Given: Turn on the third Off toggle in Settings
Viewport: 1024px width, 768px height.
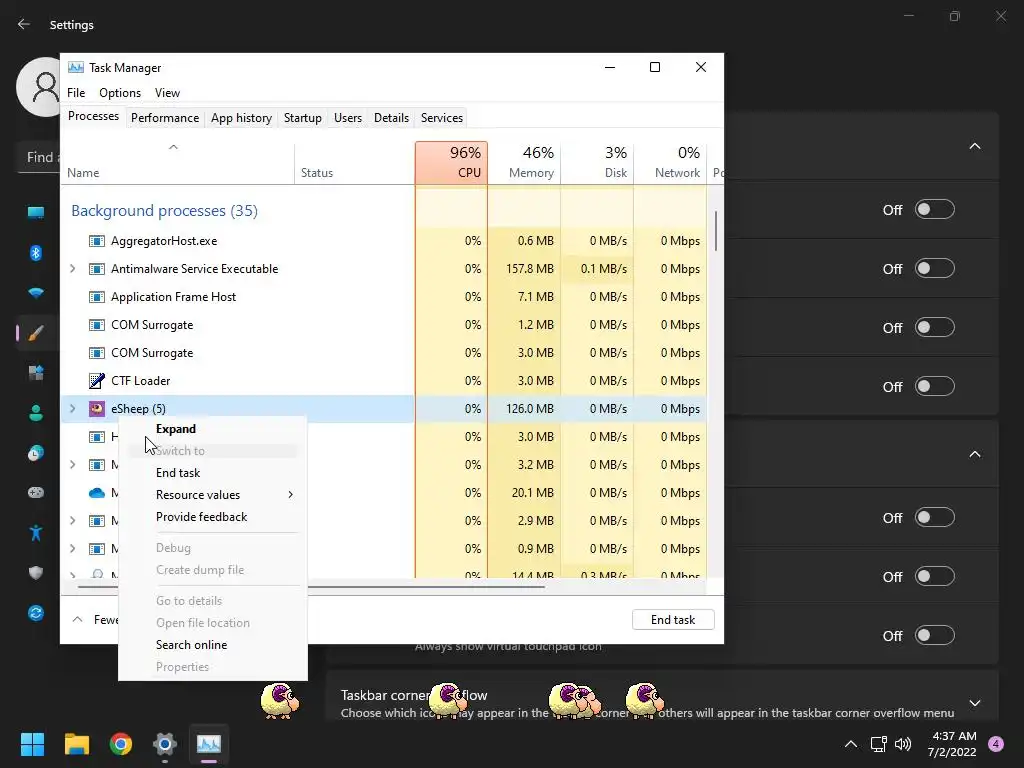Looking at the screenshot, I should coord(935,327).
